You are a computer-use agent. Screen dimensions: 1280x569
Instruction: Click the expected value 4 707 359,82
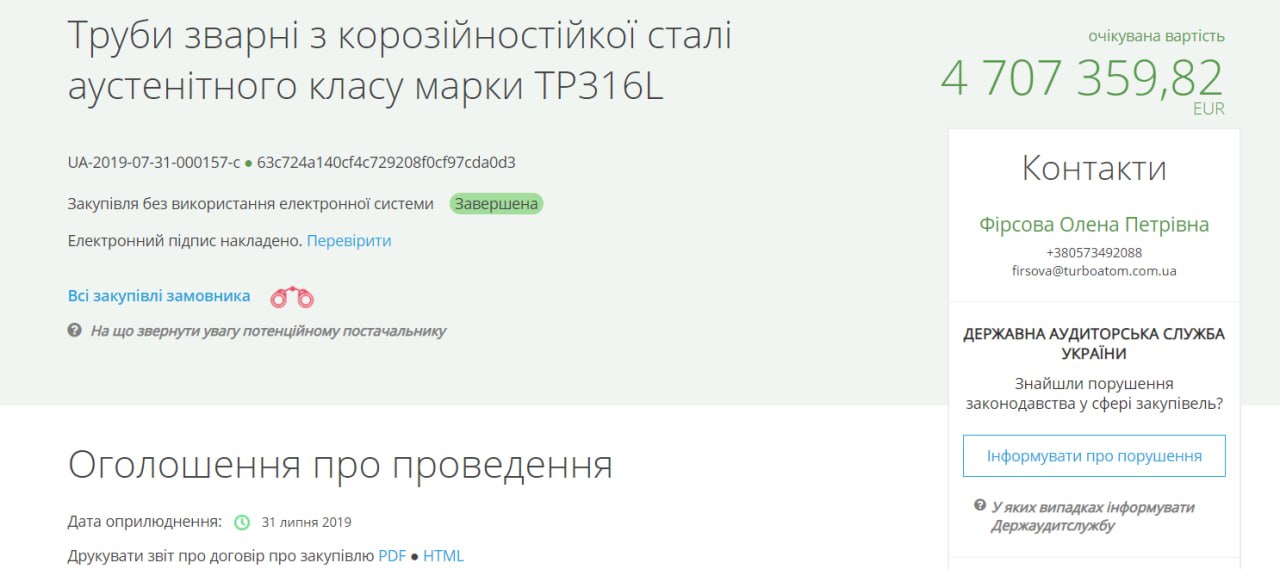pos(1081,78)
